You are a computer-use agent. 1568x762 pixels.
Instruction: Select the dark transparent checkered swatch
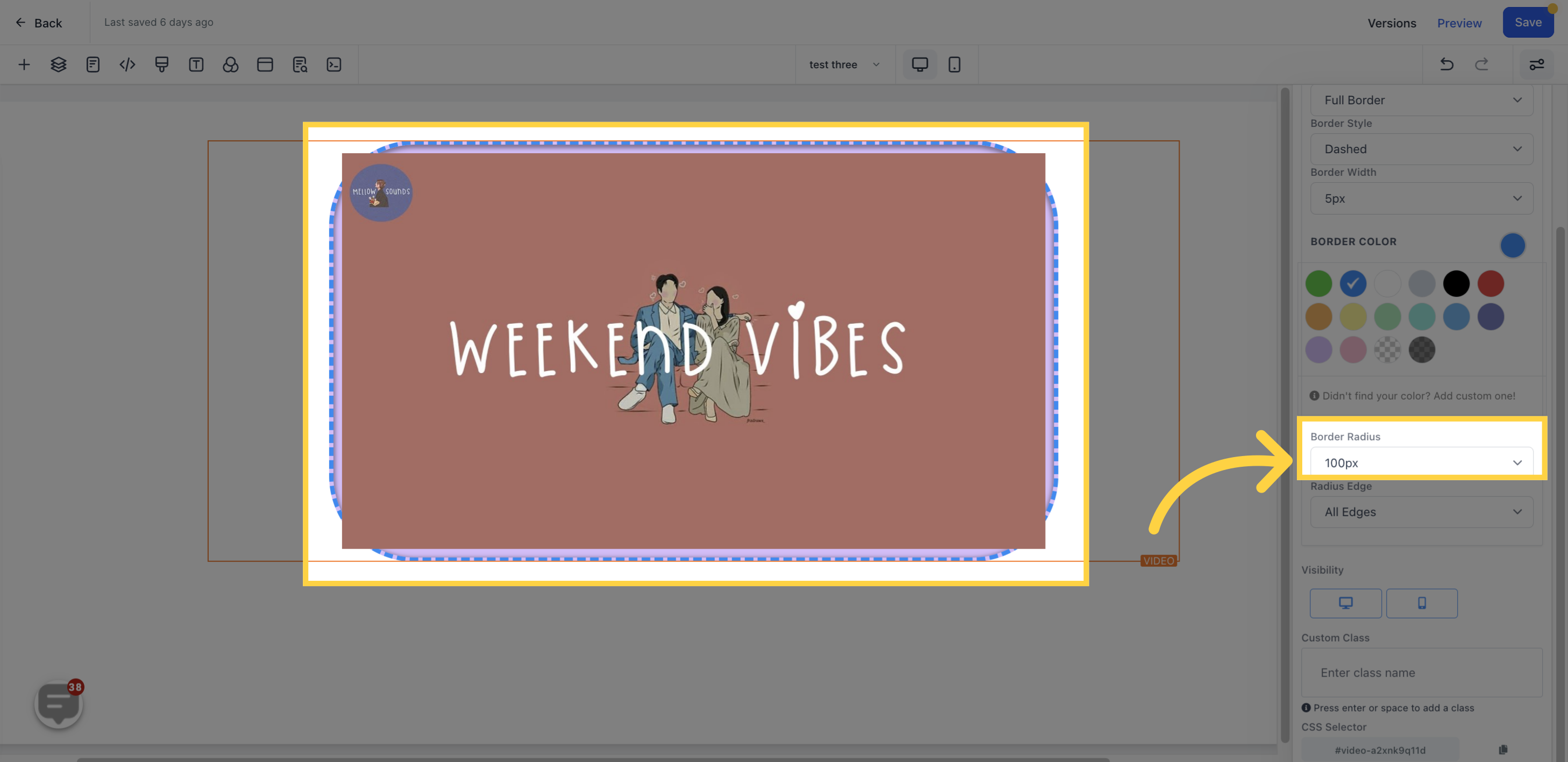[1421, 350]
